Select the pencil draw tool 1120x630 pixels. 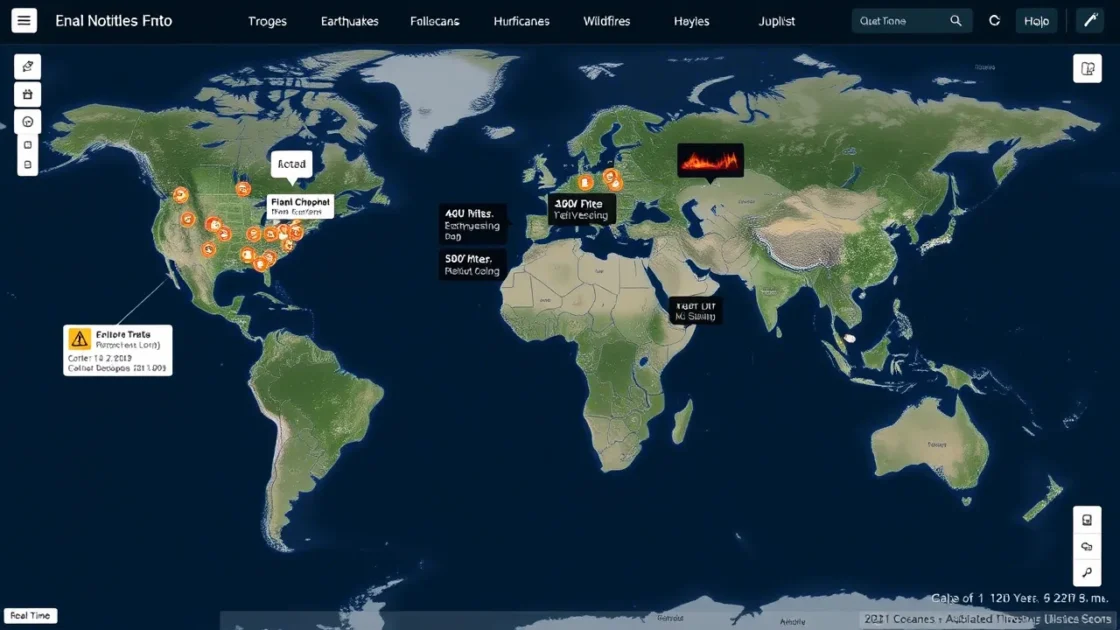[27, 67]
